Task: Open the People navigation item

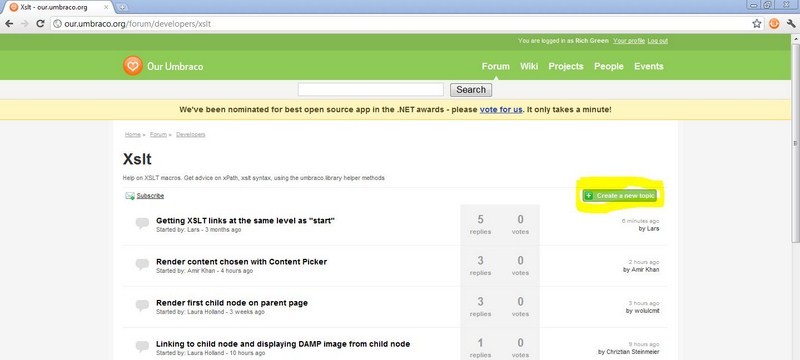Action: pyautogui.click(x=609, y=66)
